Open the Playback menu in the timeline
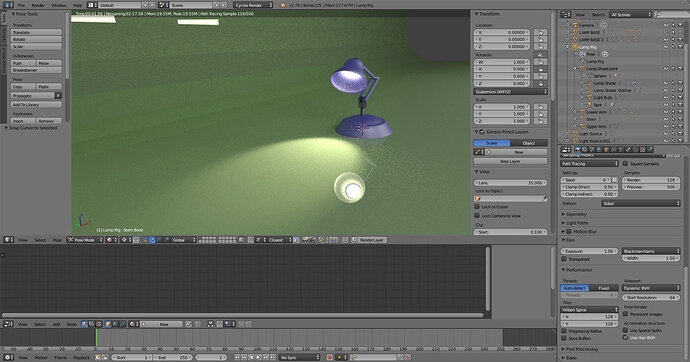690x362 pixels. click(x=81, y=358)
